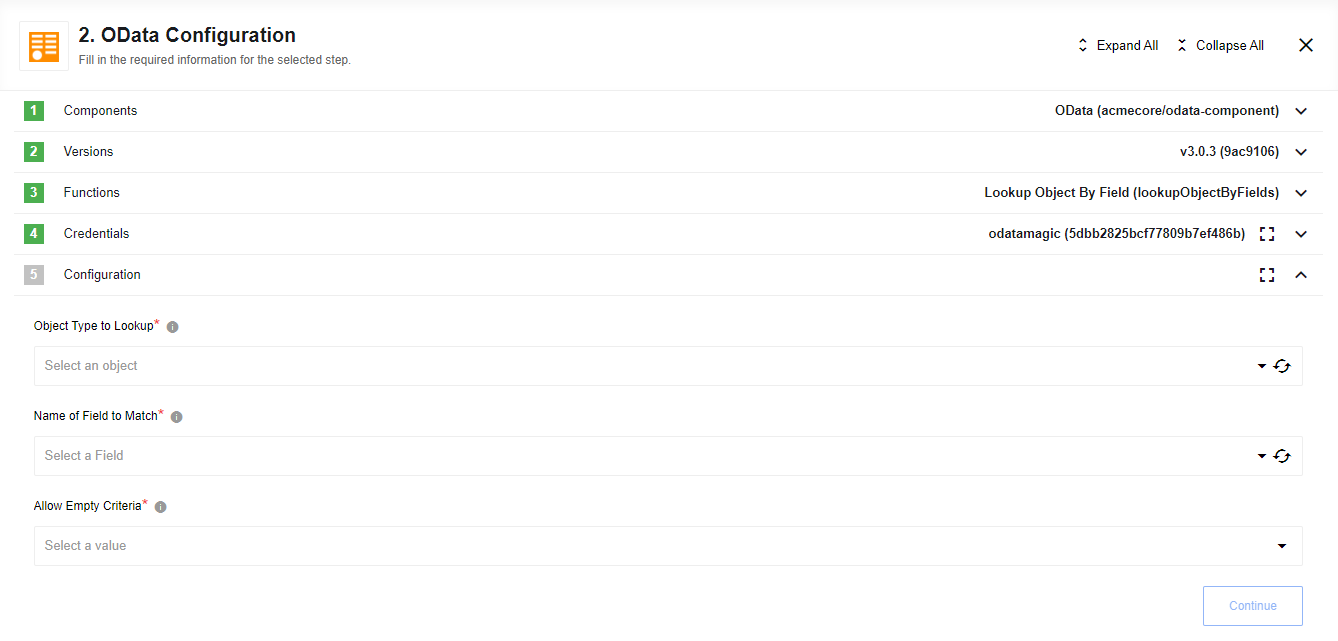This screenshot has width=1338, height=641.
Task: Collapse the Configuration section chevron
Action: coord(1301,274)
